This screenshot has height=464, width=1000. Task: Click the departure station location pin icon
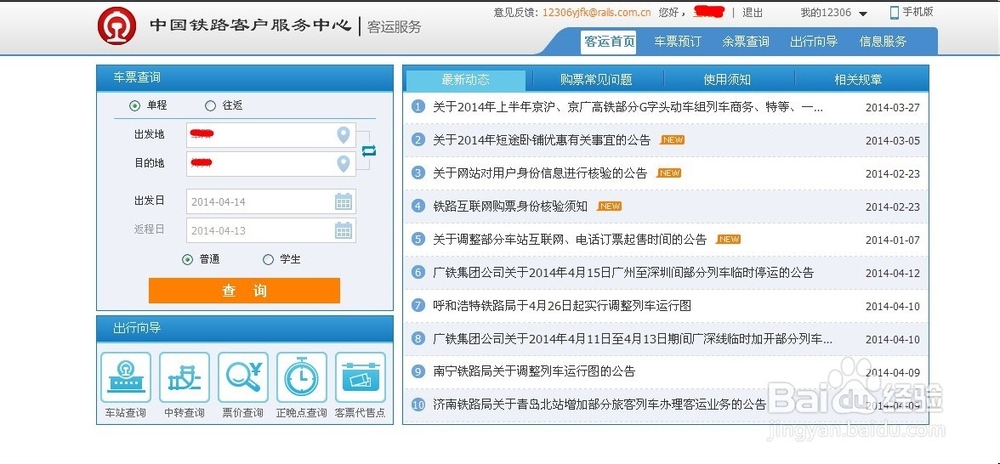[344, 135]
